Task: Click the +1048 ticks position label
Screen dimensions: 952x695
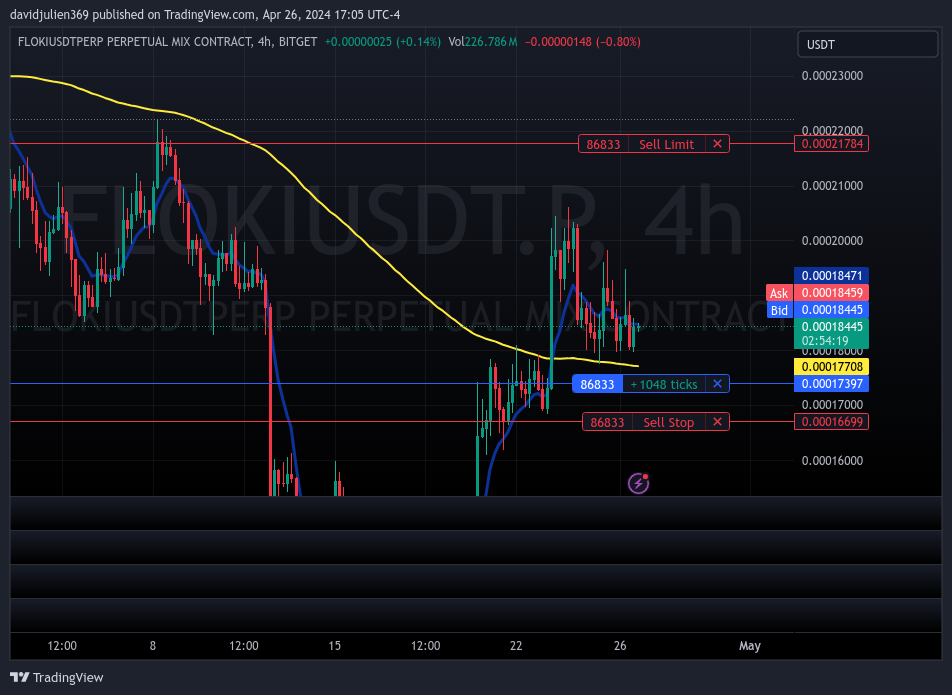Action: [664, 384]
